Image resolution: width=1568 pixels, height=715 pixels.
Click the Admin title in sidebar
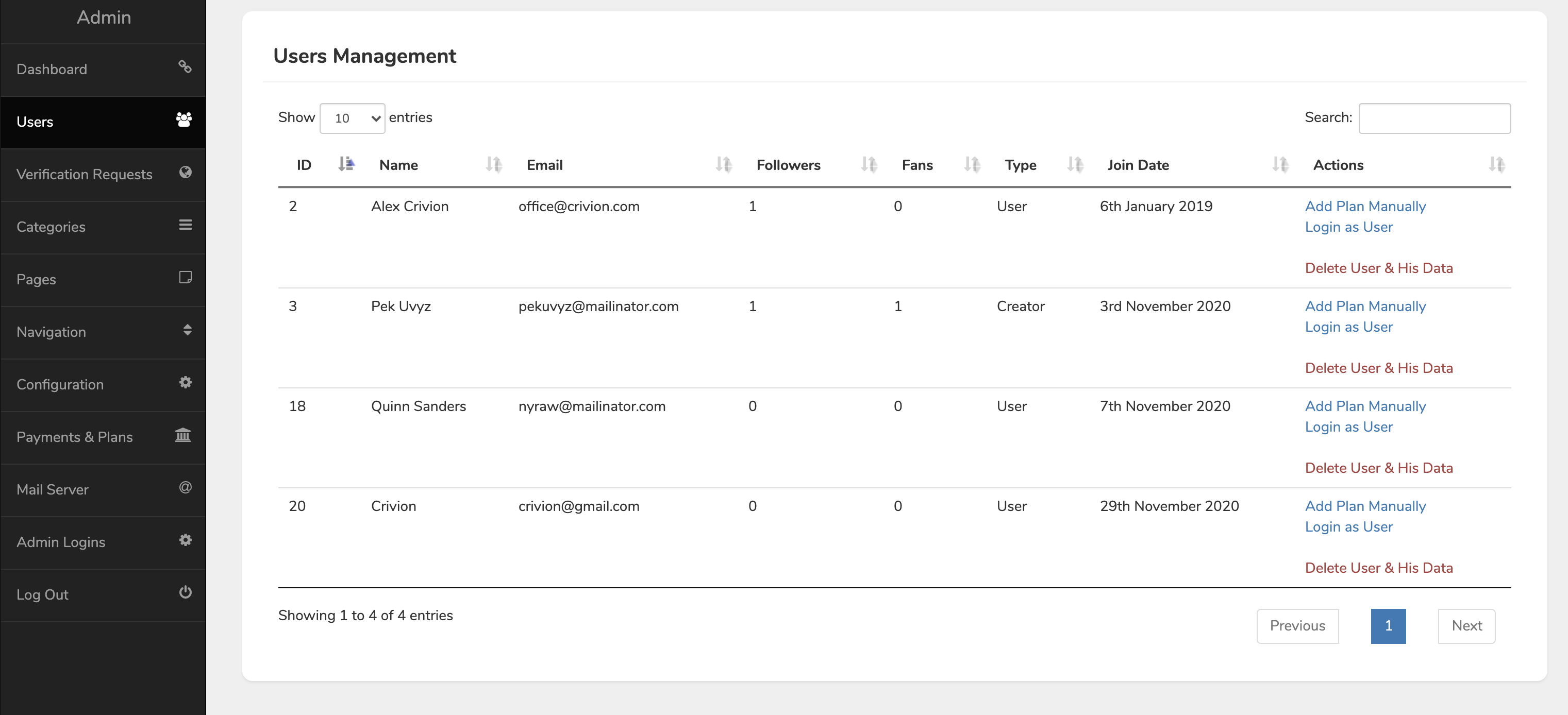pyautogui.click(x=104, y=17)
